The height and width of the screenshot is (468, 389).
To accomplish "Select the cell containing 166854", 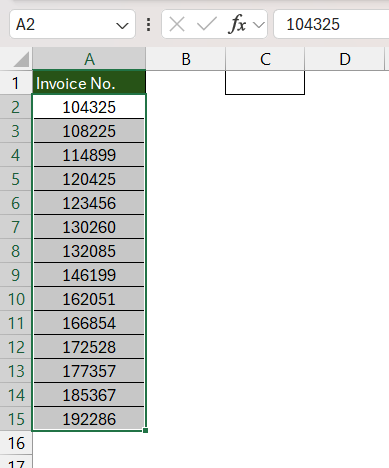I will click(89, 323).
